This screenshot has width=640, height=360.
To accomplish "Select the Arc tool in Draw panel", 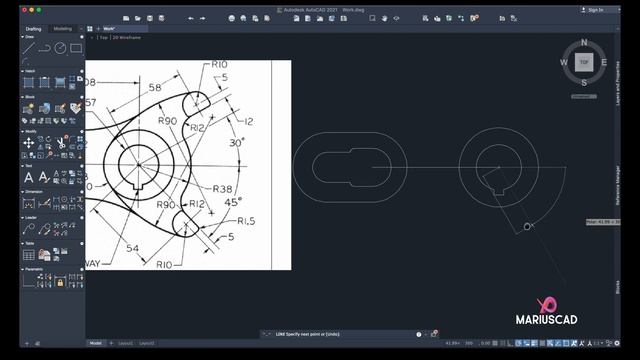I will coord(26,61).
